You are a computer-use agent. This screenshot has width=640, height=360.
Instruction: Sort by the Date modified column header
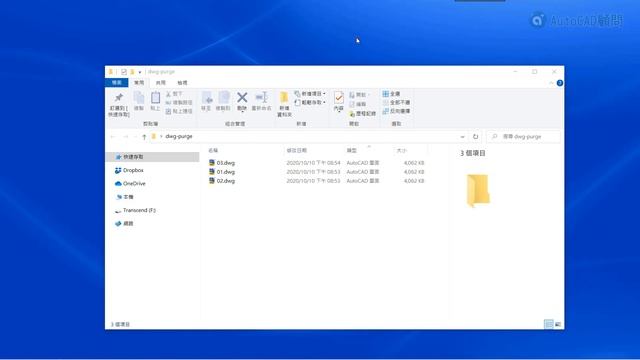pos(297,151)
